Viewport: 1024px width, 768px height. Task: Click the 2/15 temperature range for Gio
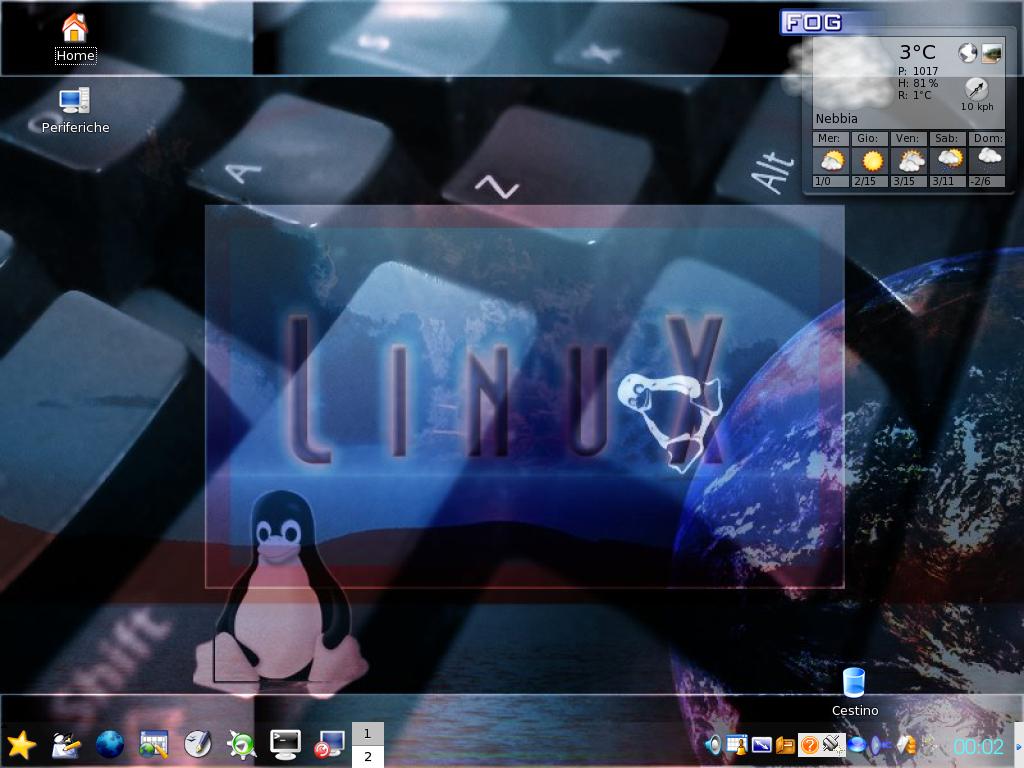coord(865,182)
